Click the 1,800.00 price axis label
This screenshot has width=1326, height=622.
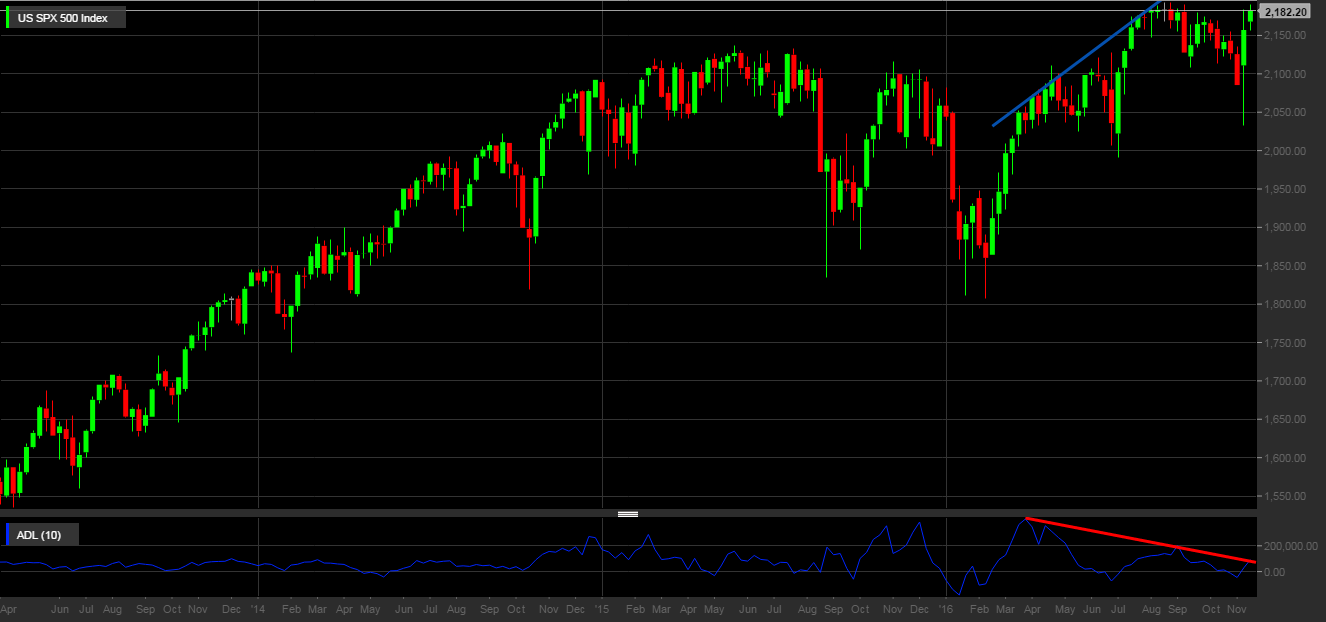(1285, 305)
